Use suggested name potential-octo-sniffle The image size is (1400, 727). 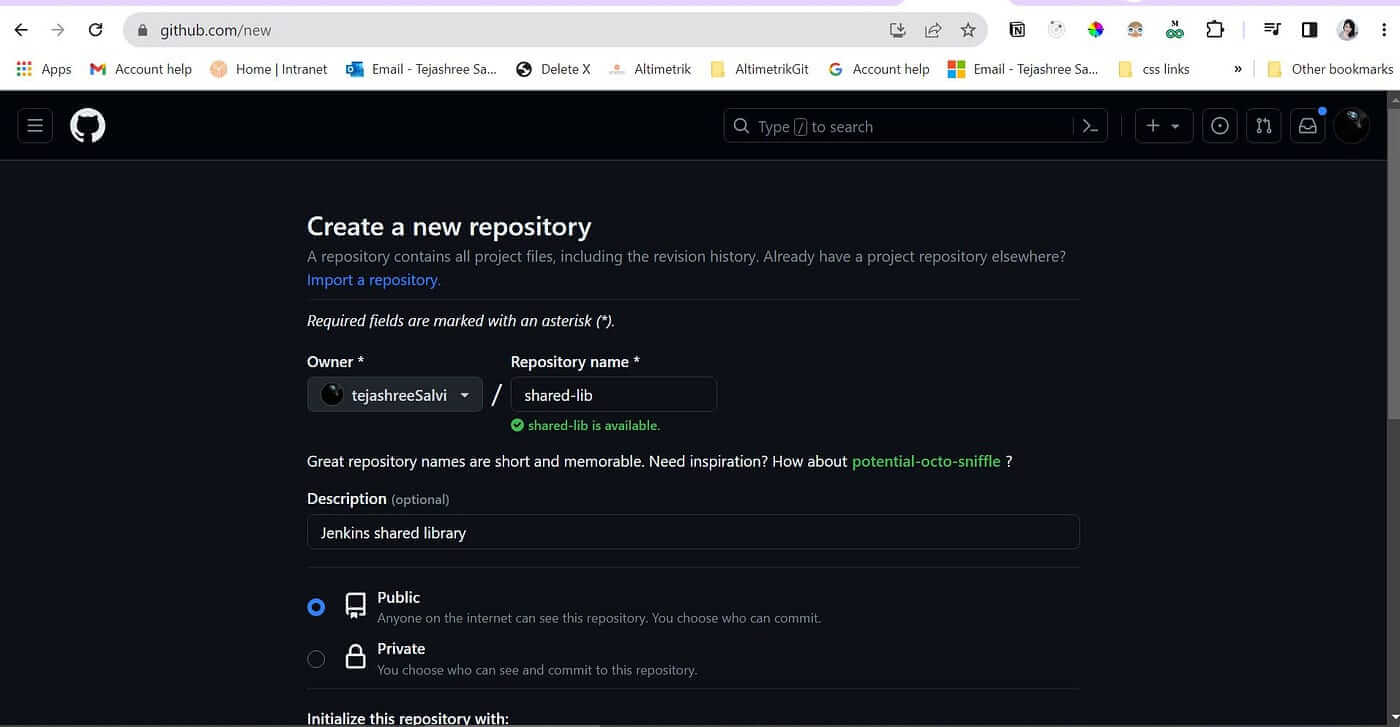(x=926, y=461)
